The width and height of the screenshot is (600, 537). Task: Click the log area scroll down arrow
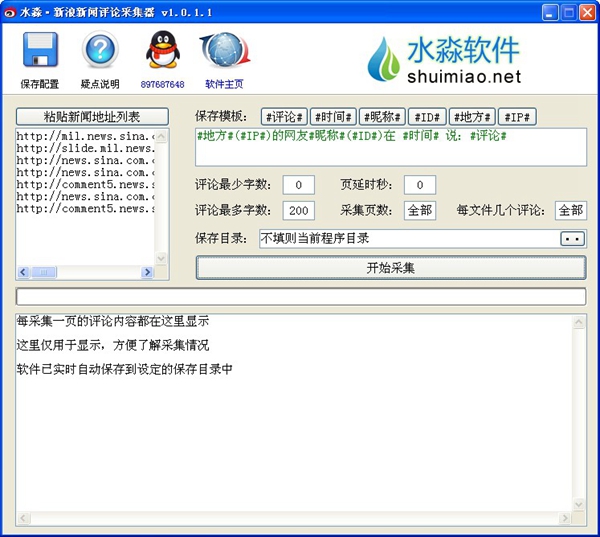[x=579, y=504]
